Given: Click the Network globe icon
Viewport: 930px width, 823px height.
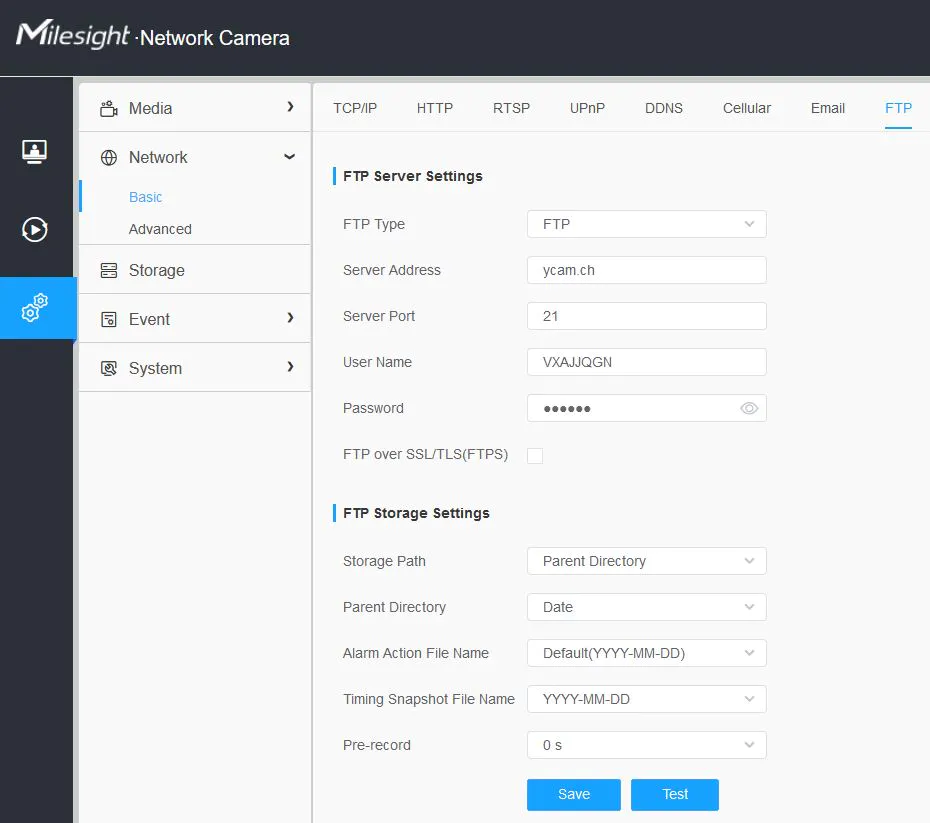Looking at the screenshot, I should pos(109,157).
